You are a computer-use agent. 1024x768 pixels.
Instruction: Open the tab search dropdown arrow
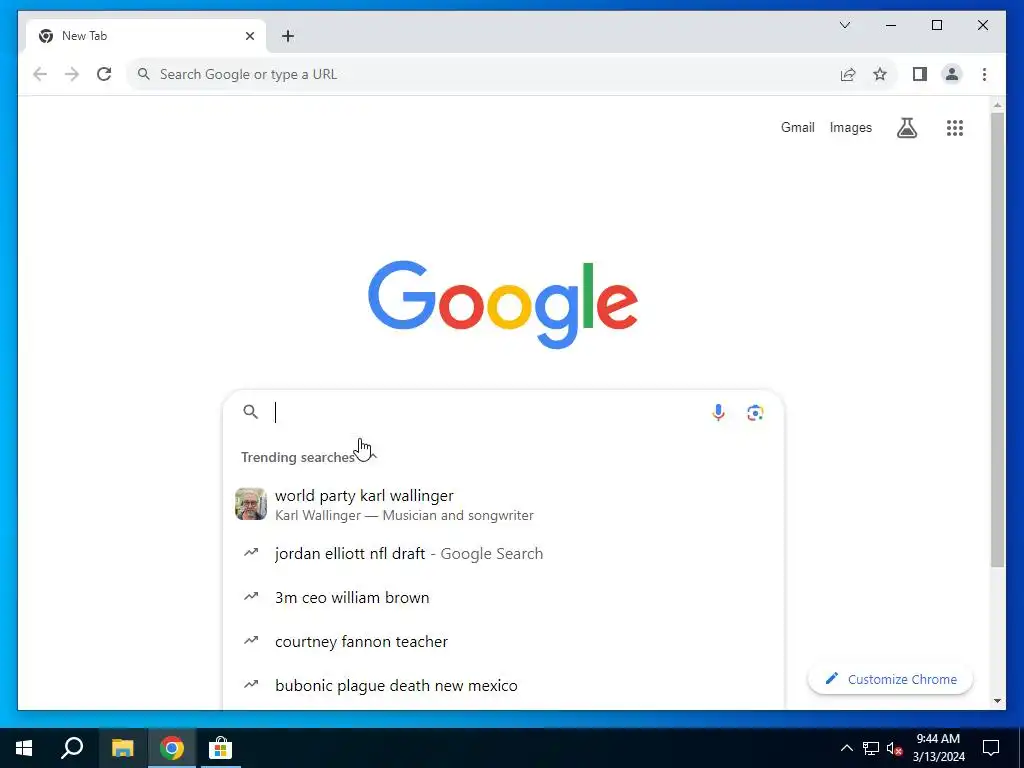pyautogui.click(x=844, y=25)
